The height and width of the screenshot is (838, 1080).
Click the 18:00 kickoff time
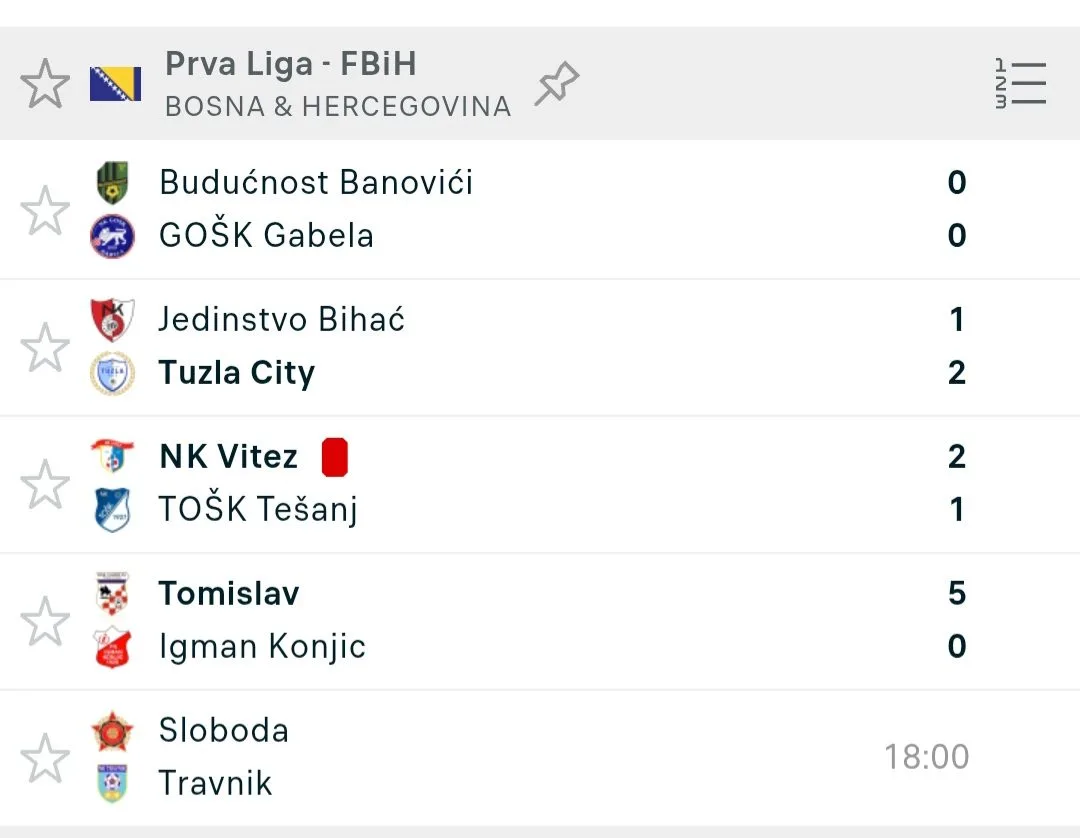[926, 757]
